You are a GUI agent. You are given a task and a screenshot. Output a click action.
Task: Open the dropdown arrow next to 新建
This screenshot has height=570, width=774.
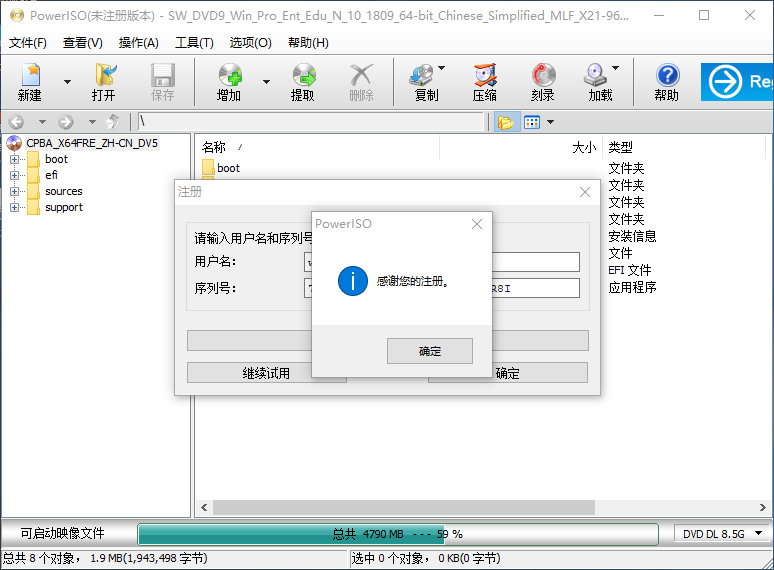[x=67, y=82]
